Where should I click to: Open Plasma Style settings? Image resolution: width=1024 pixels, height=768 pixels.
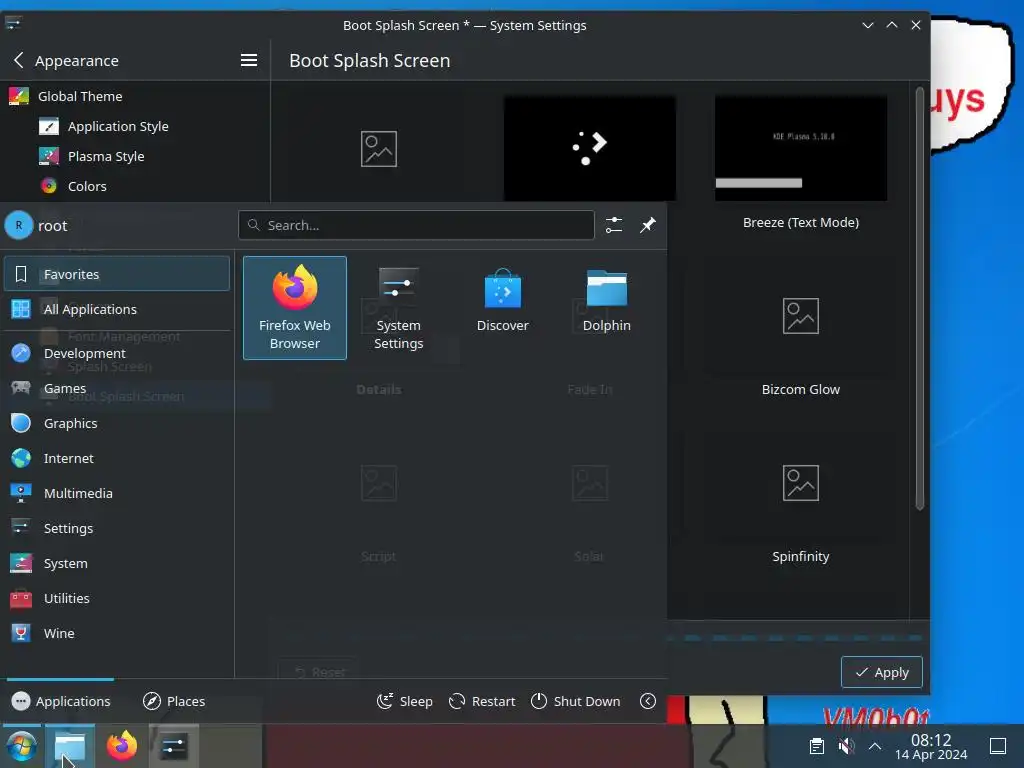(135, 156)
